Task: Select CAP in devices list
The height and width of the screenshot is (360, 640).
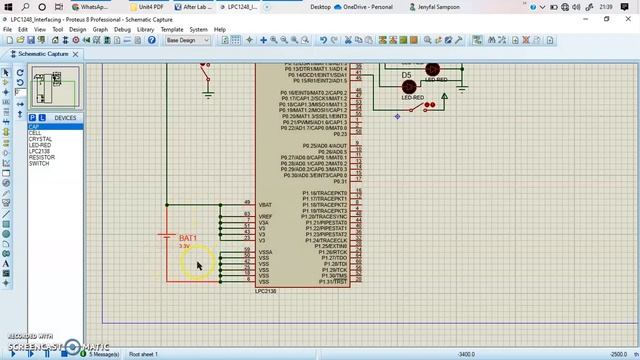Action: coord(56,127)
